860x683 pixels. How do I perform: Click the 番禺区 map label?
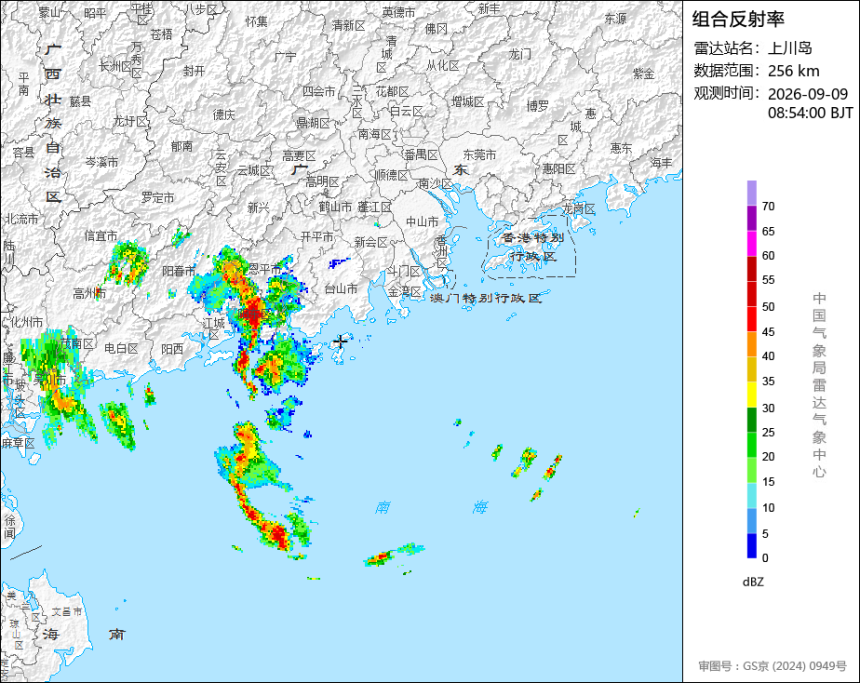(x=422, y=155)
